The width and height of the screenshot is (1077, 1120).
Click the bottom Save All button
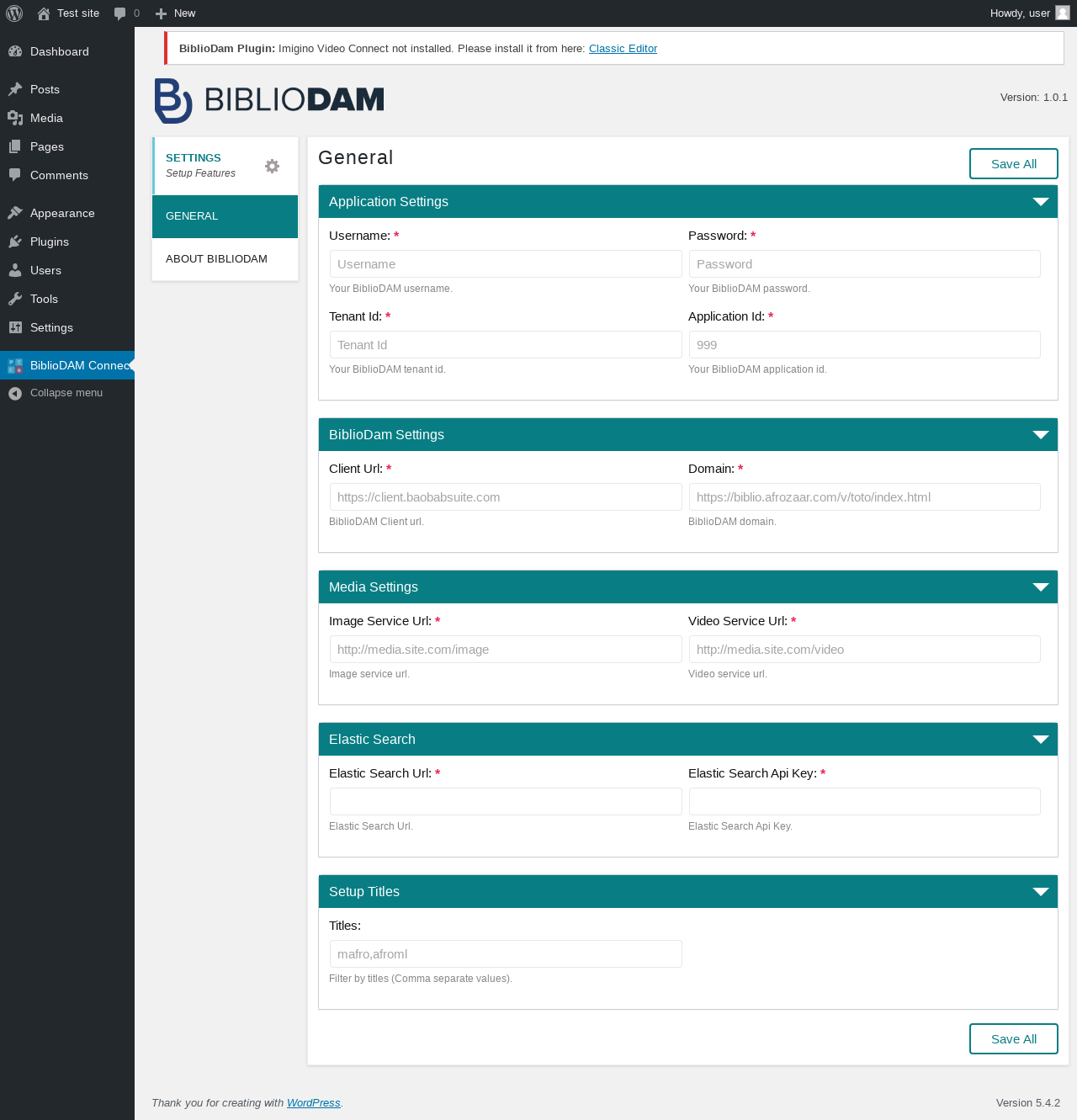coord(1013,1039)
